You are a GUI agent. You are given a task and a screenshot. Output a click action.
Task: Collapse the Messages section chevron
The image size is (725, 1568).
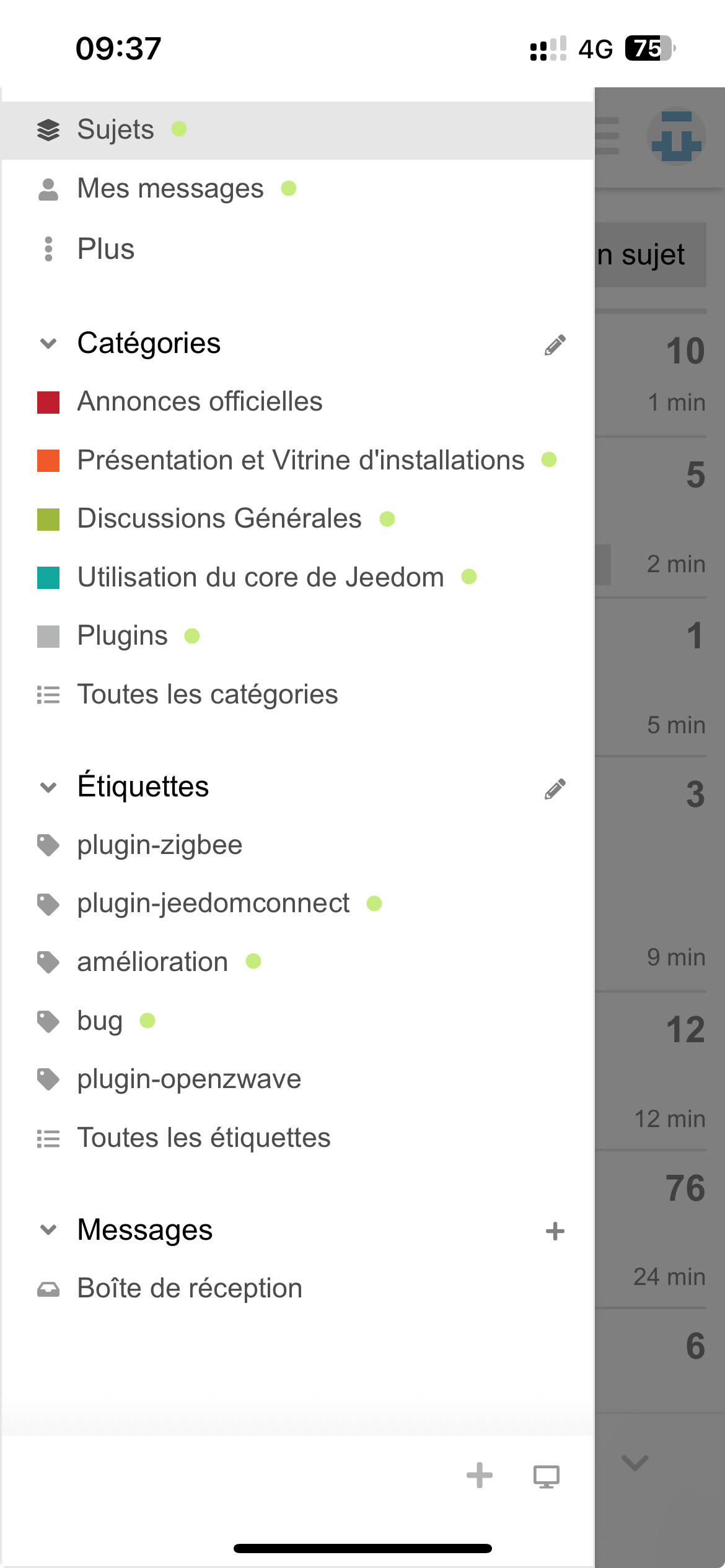pyautogui.click(x=48, y=1230)
